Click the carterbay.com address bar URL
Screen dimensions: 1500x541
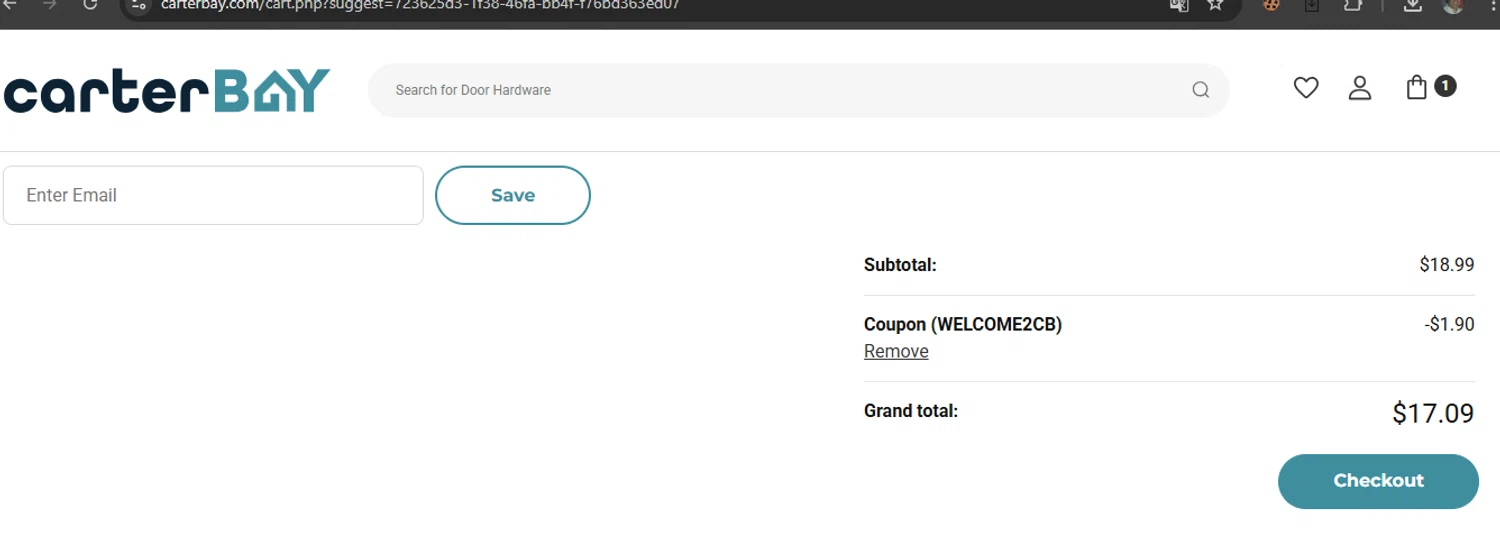click(x=420, y=5)
